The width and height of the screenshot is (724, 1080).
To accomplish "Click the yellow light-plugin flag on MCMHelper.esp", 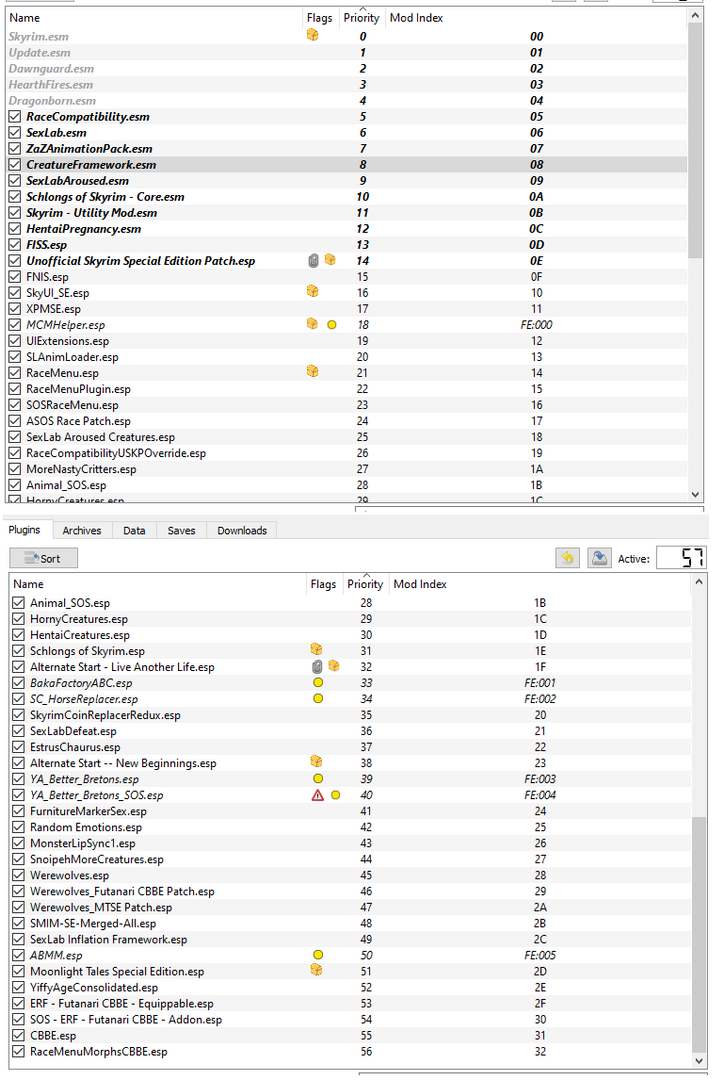I will pyautogui.click(x=332, y=324).
